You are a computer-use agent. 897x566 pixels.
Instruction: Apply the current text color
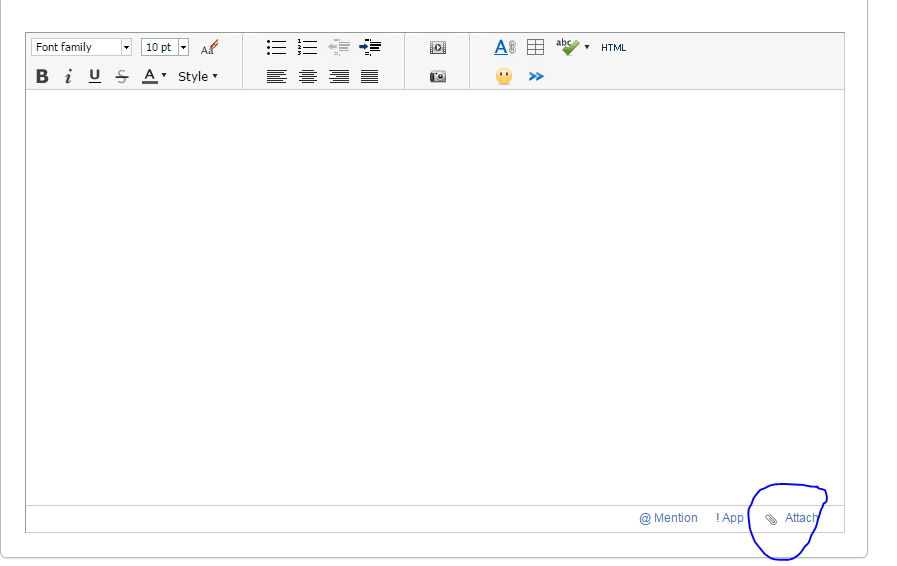click(149, 76)
